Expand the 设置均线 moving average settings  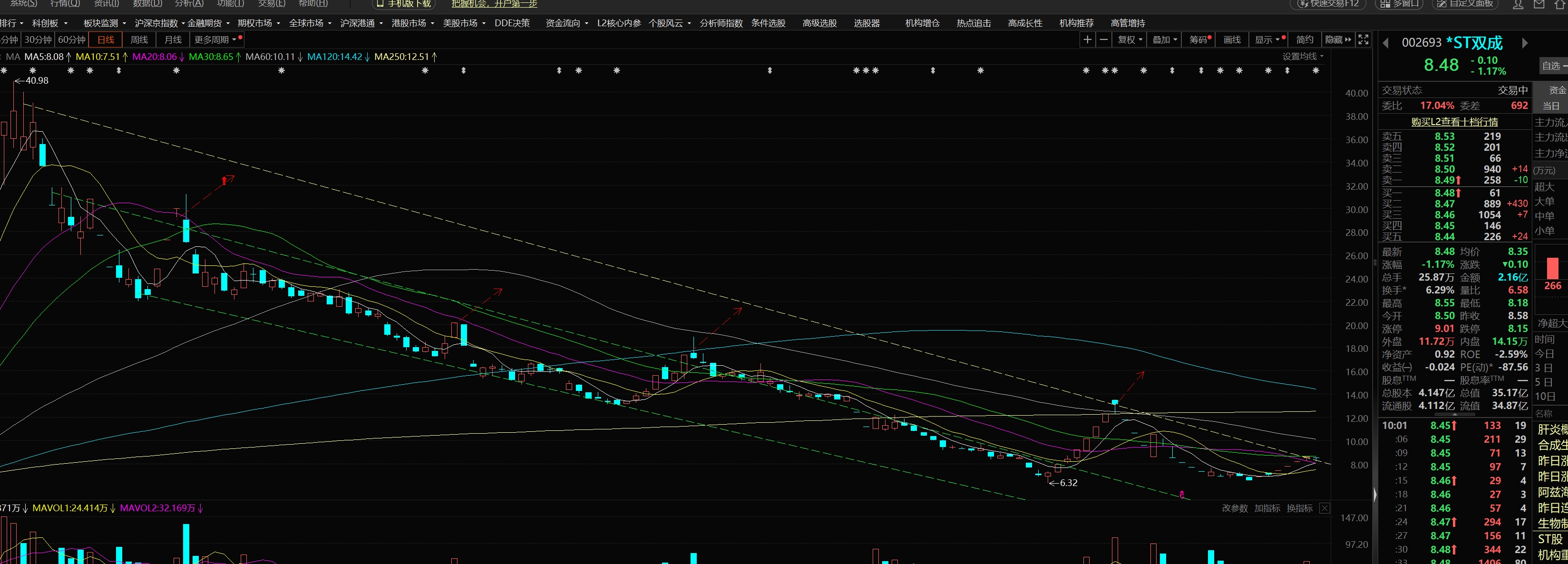point(1303,56)
